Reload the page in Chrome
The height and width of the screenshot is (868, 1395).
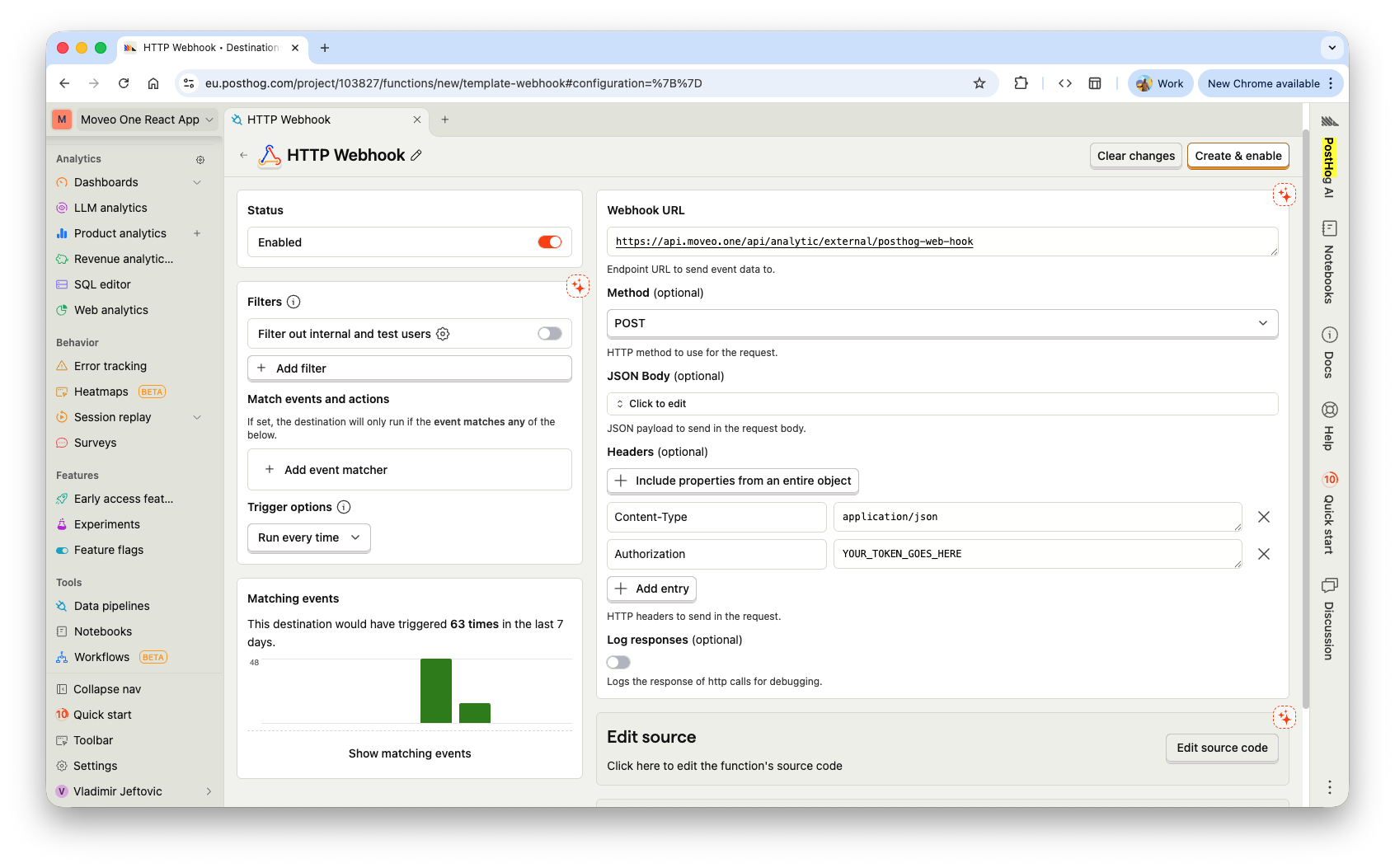pos(124,83)
